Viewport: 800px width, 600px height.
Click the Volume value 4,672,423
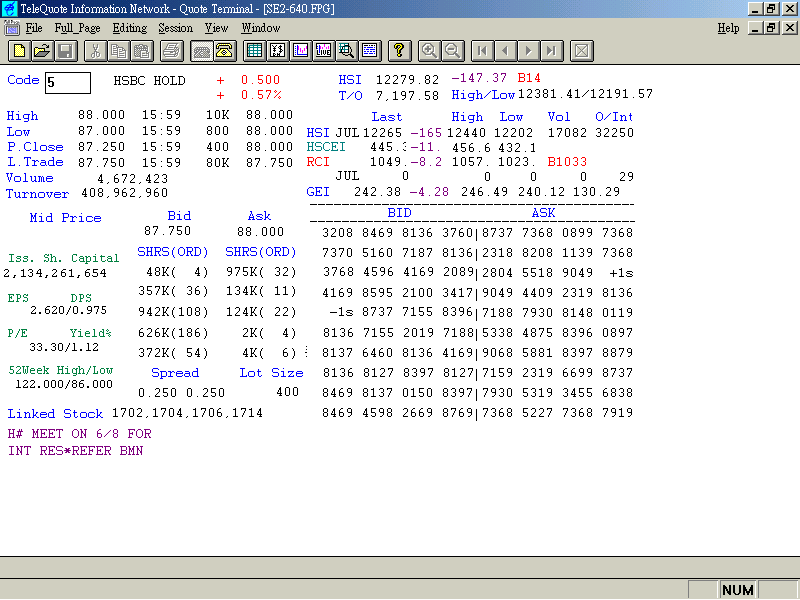[x=133, y=179]
